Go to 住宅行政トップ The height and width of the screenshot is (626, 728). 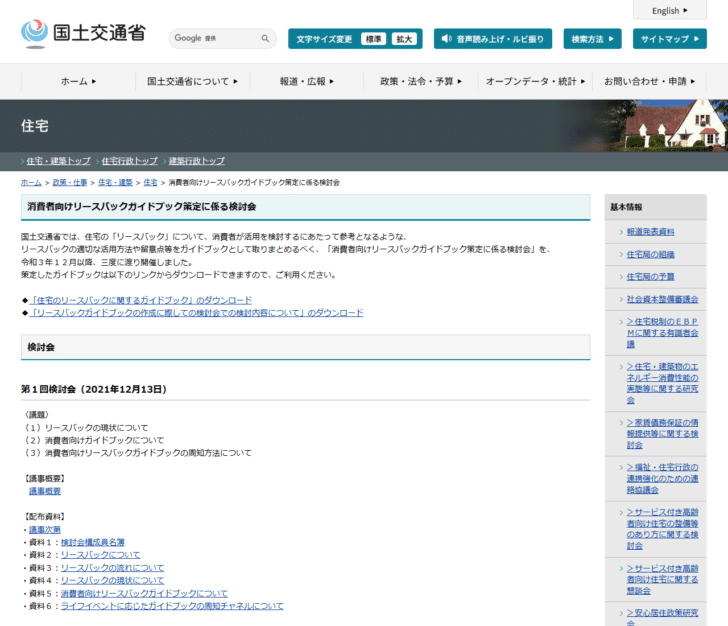[x=130, y=161]
